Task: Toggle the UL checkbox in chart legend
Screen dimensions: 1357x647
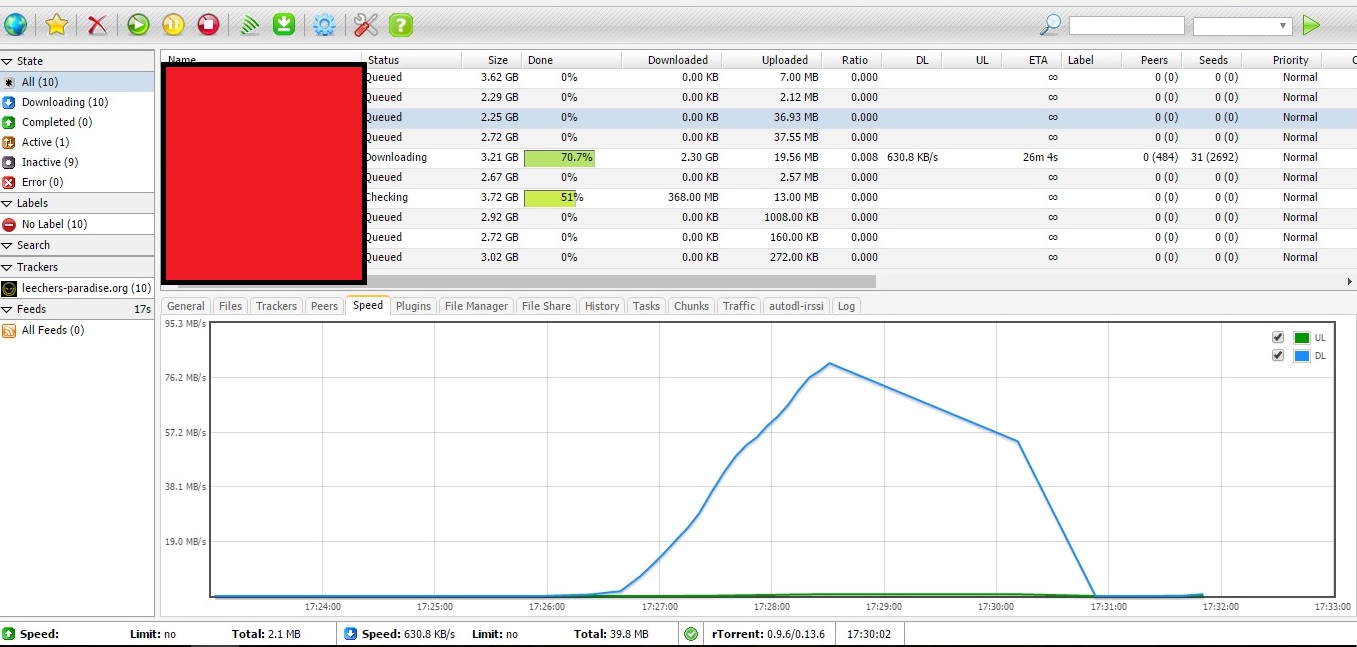Action: pyautogui.click(x=1277, y=337)
